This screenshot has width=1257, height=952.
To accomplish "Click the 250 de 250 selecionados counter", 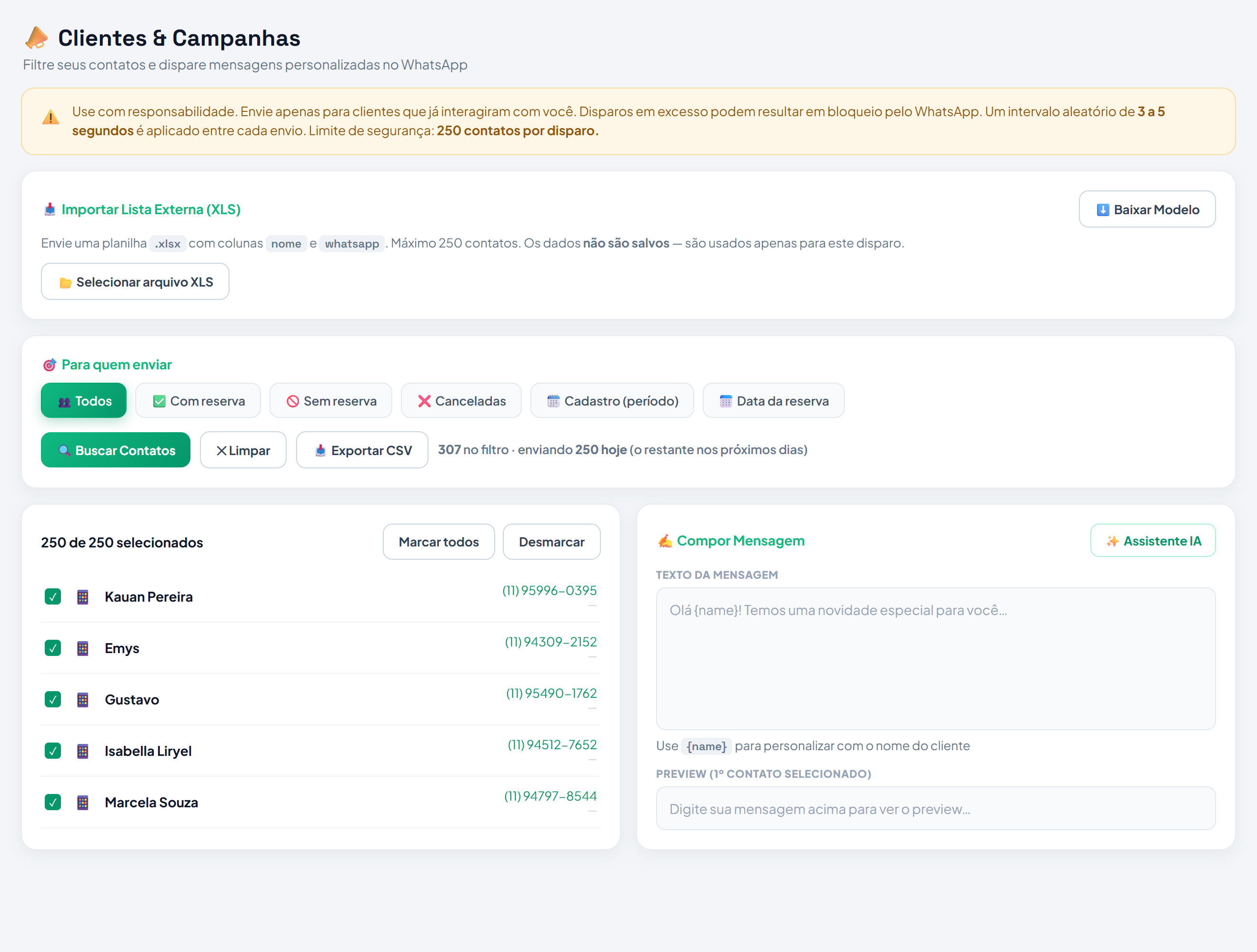I will [121, 543].
